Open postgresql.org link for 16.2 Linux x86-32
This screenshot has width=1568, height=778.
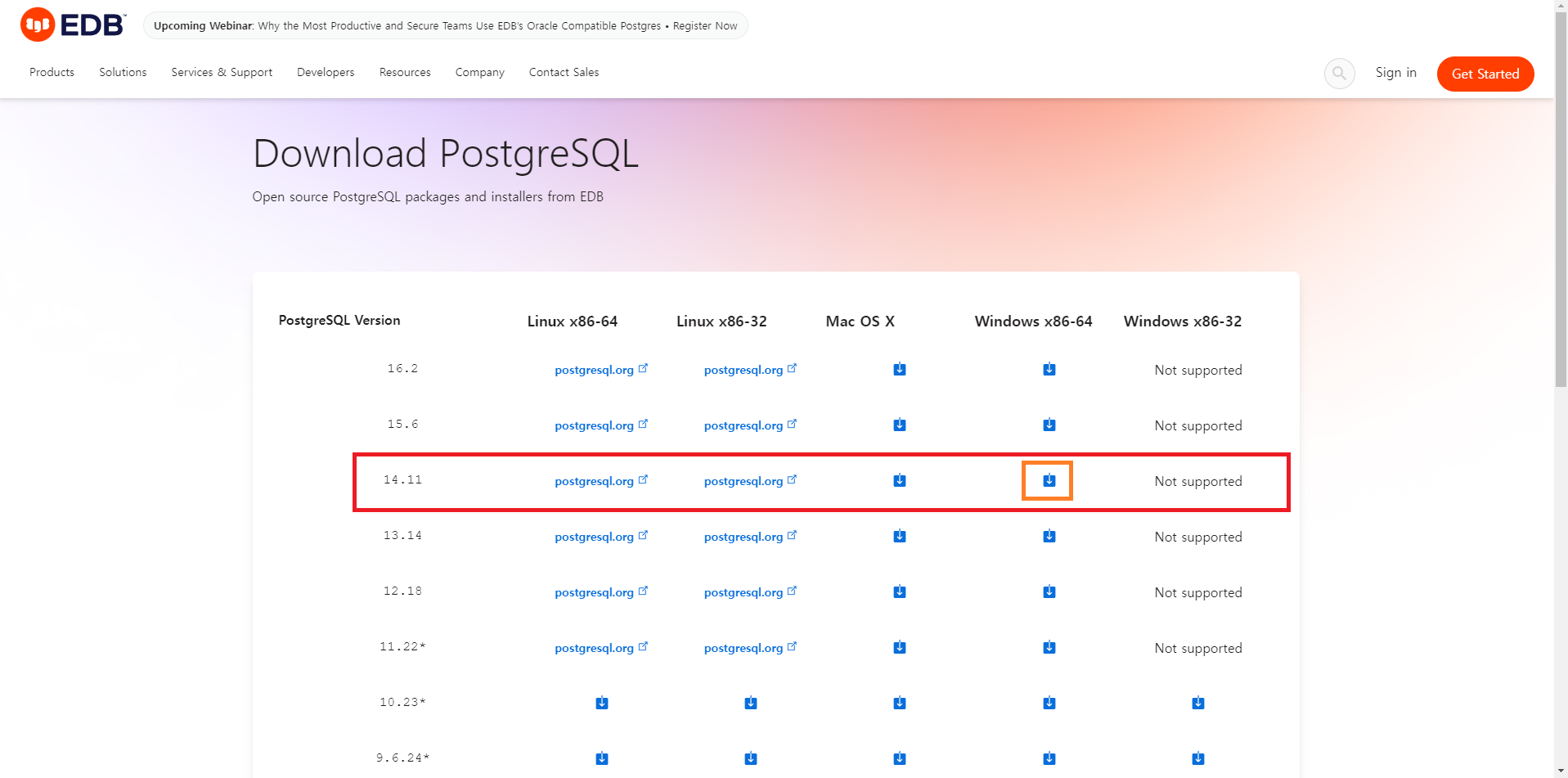750,370
